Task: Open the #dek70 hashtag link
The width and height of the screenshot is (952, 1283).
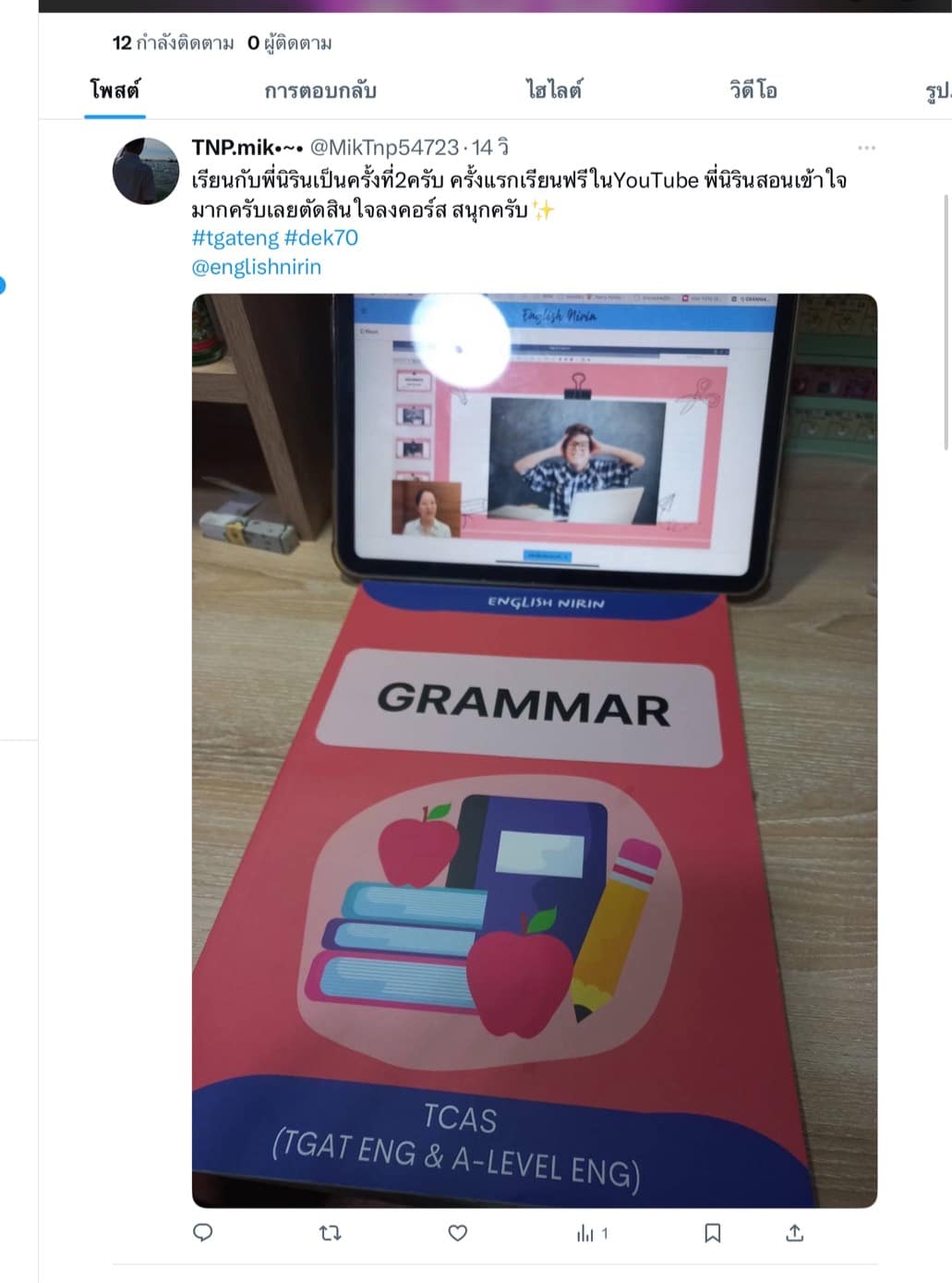Action: coord(321,237)
